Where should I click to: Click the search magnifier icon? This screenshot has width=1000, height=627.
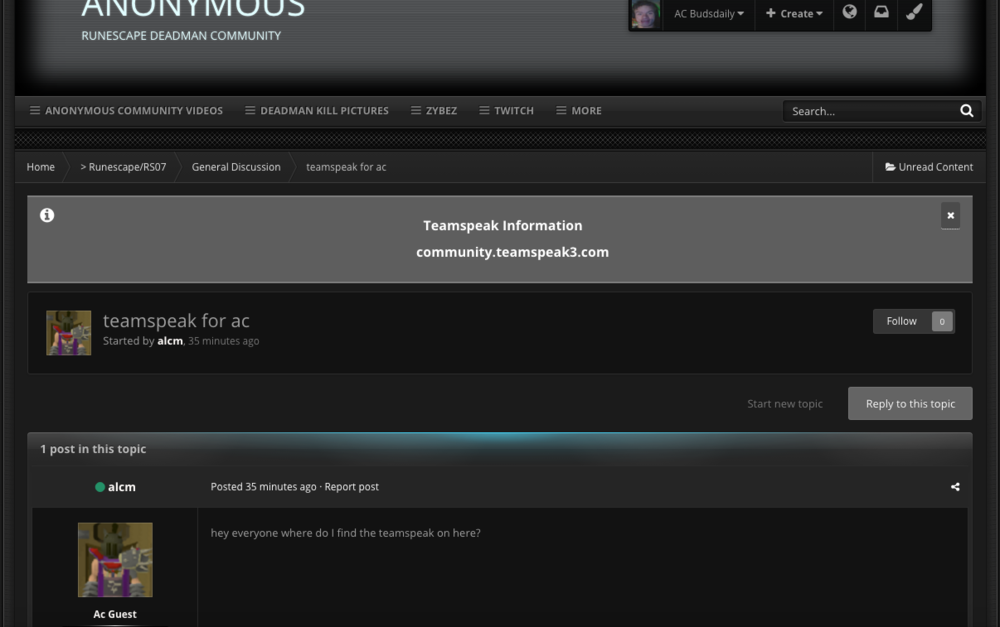(966, 111)
